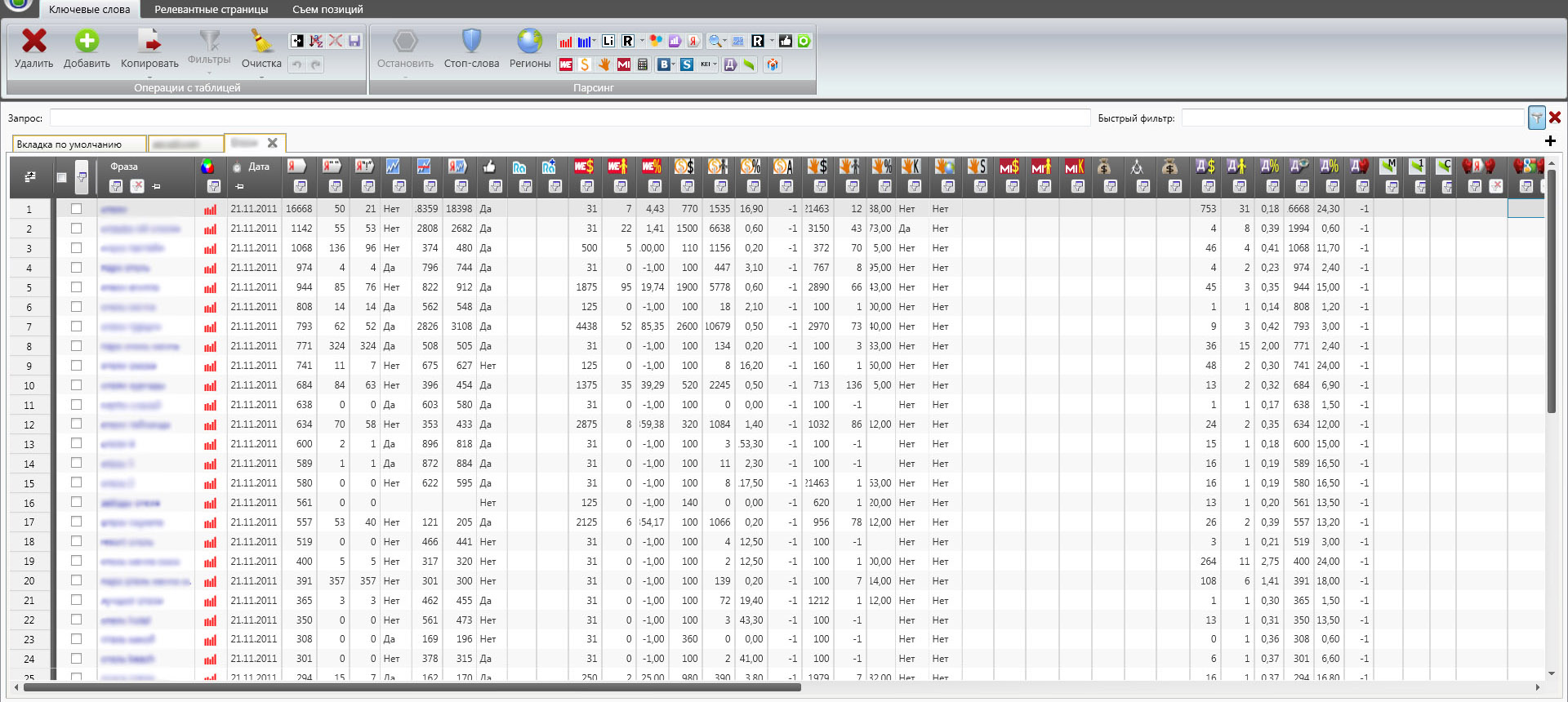Open dropdown arrow under Очистка
The image size is (1568, 702).
coord(261,76)
